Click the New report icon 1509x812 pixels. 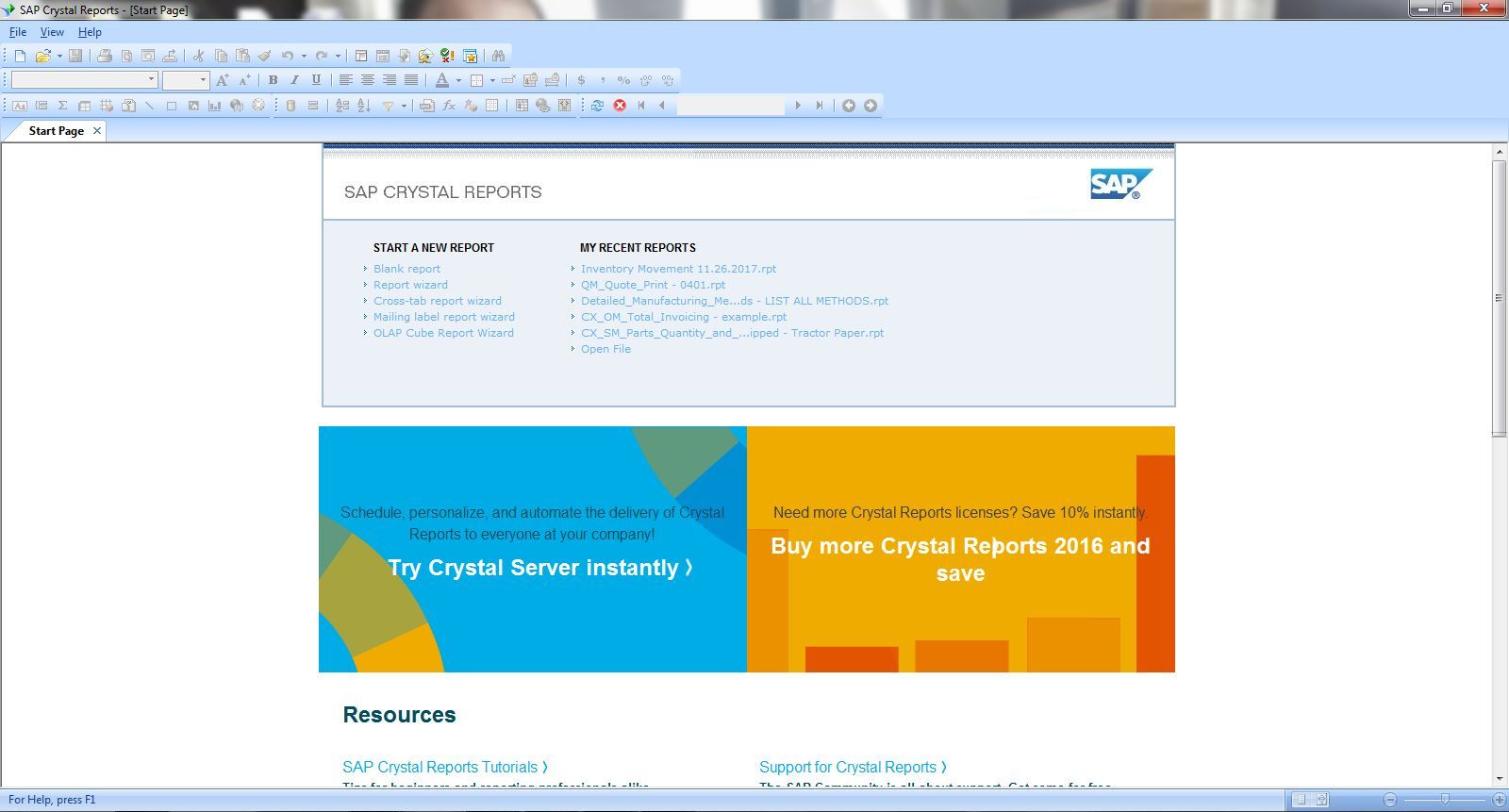(20, 56)
